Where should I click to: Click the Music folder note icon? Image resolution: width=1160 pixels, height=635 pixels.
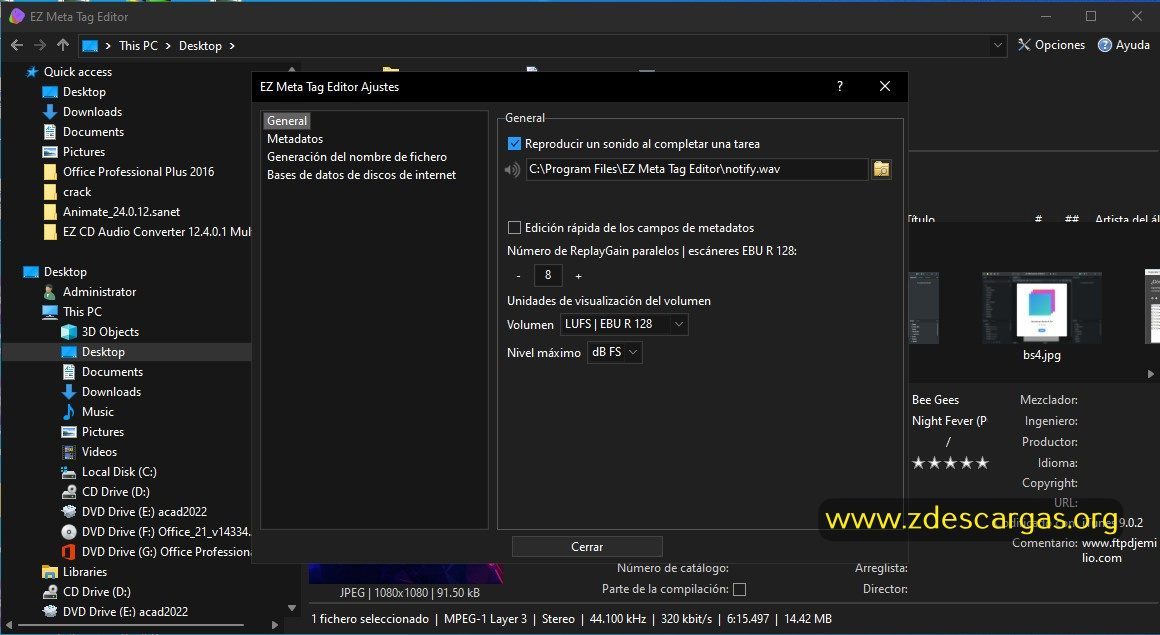[69, 411]
